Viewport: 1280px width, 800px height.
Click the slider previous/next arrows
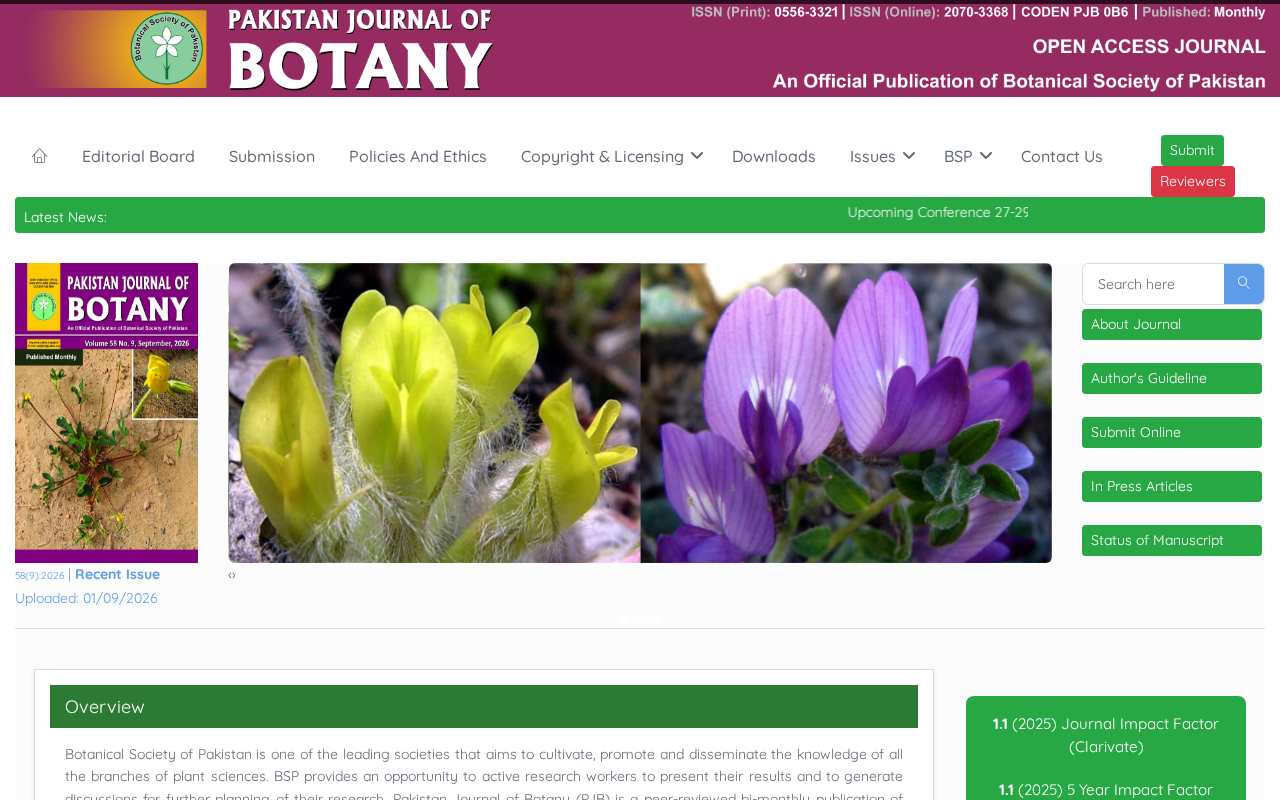[x=232, y=575]
